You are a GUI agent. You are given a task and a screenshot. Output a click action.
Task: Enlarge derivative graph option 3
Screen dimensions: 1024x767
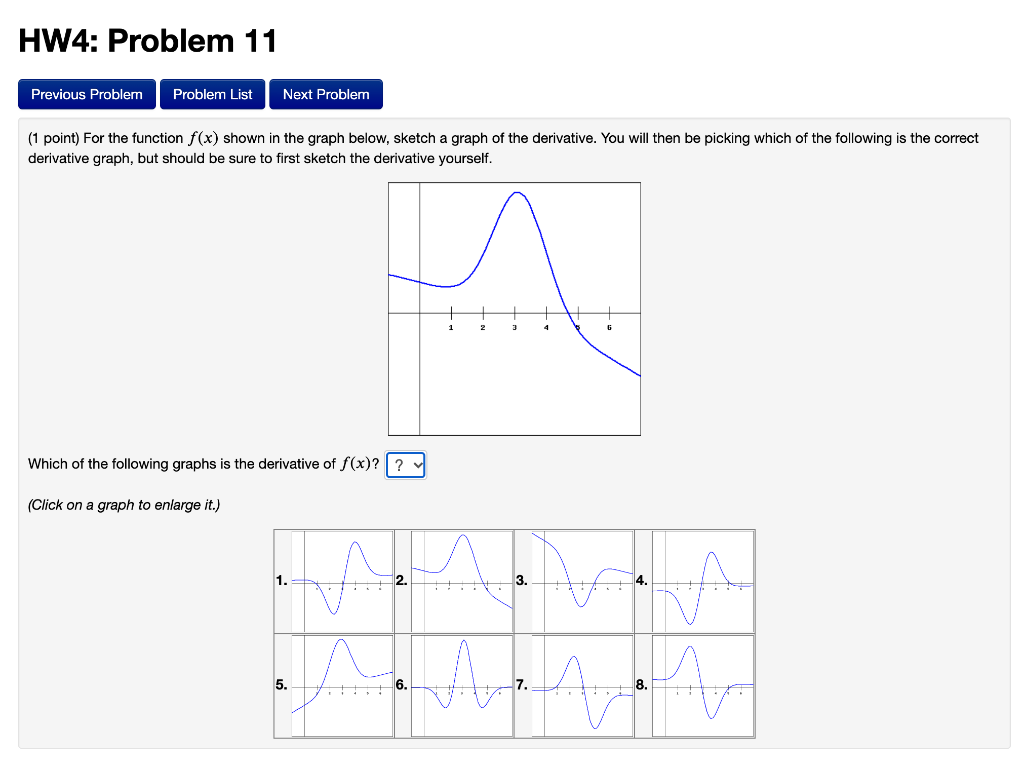pyautogui.click(x=583, y=580)
